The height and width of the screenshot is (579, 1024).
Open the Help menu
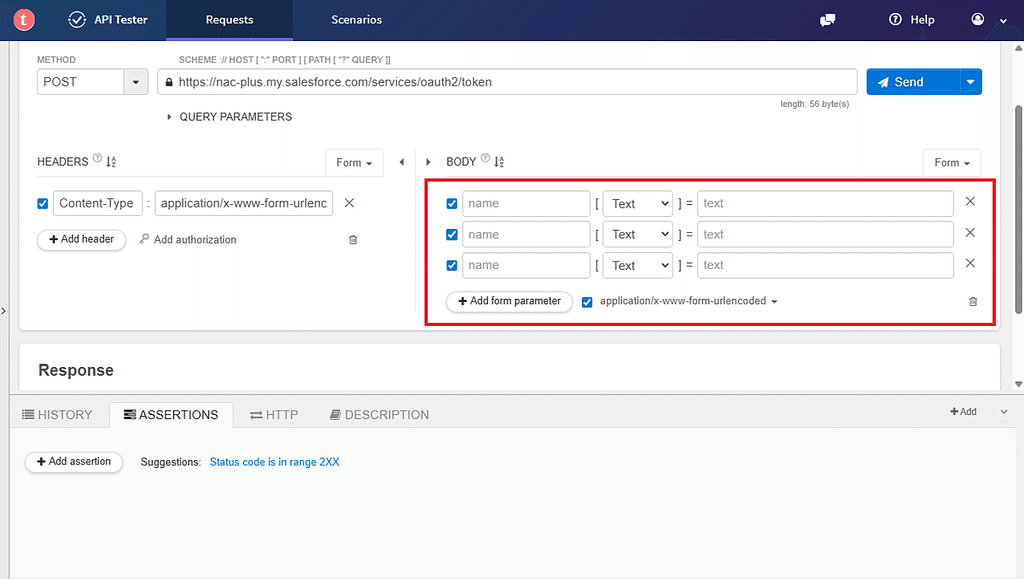(912, 20)
